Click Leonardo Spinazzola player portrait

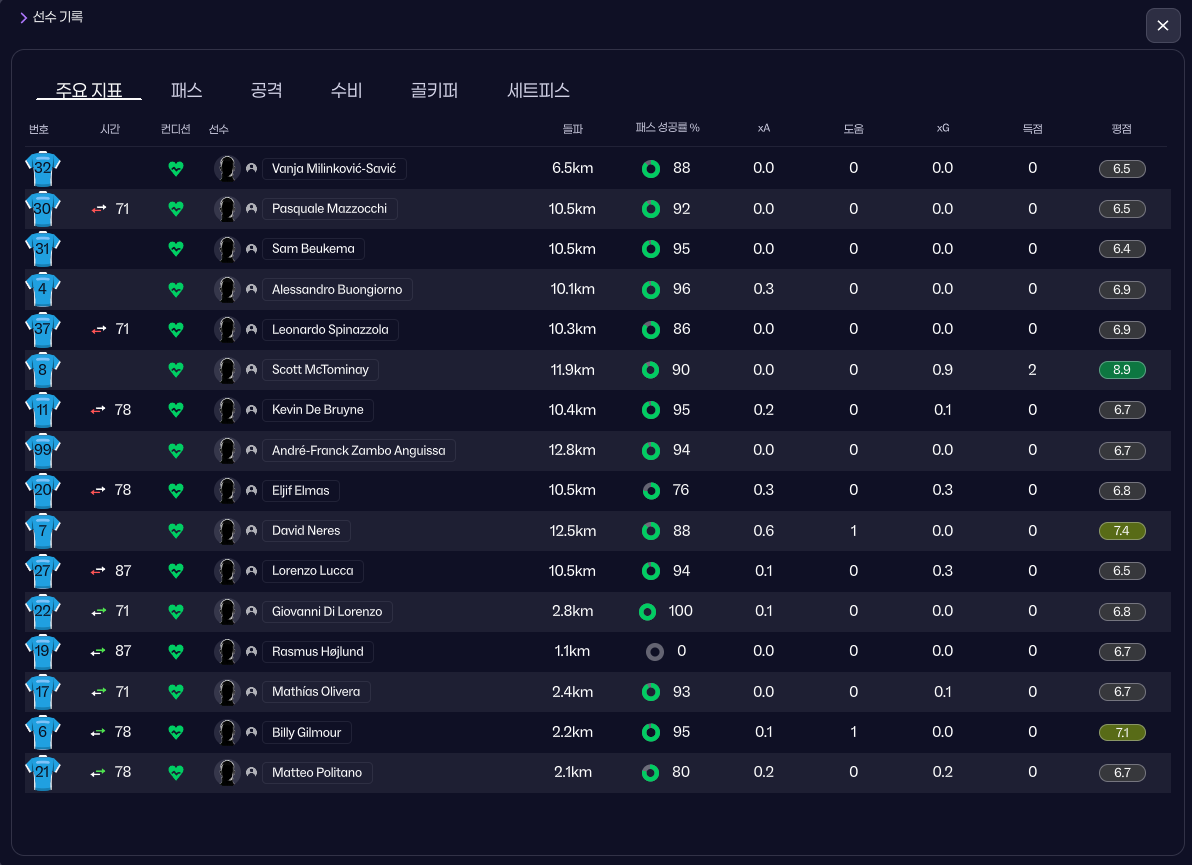(x=227, y=330)
